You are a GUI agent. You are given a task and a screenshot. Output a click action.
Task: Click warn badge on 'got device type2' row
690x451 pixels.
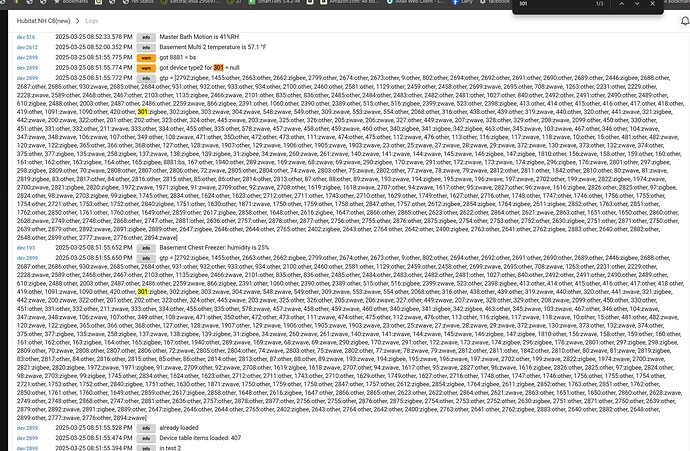tap(146, 68)
